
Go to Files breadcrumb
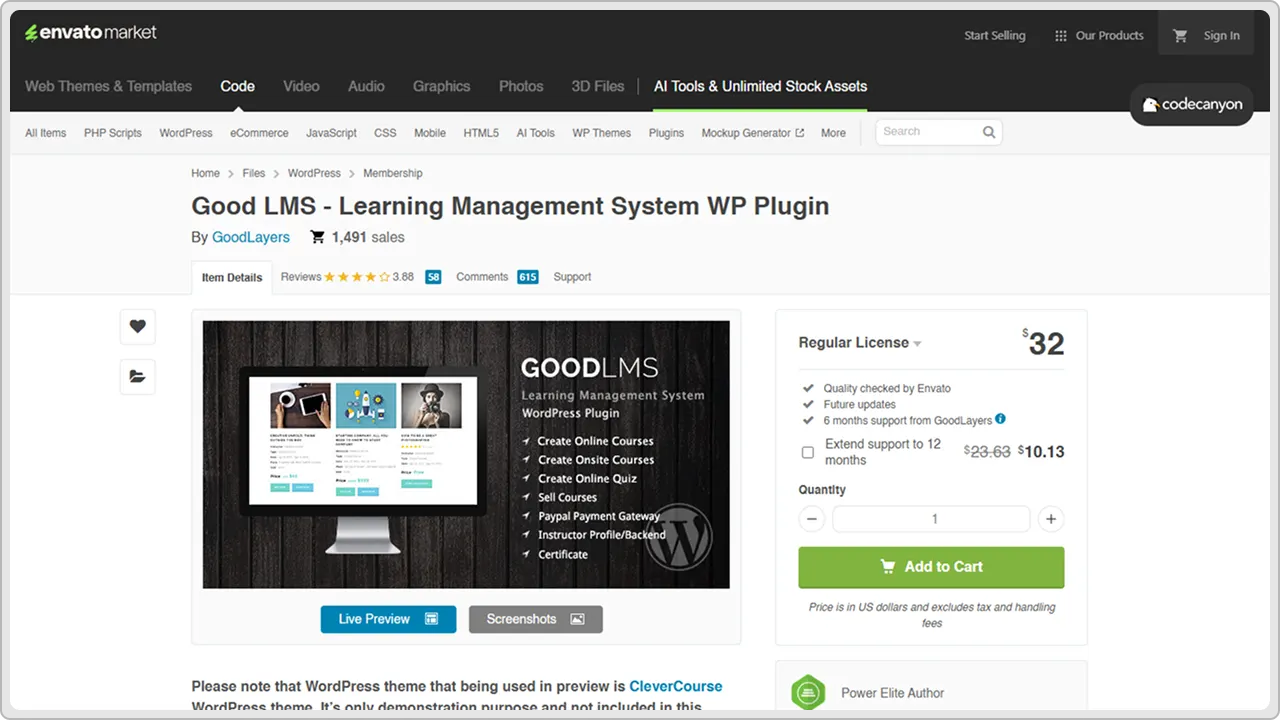click(254, 174)
